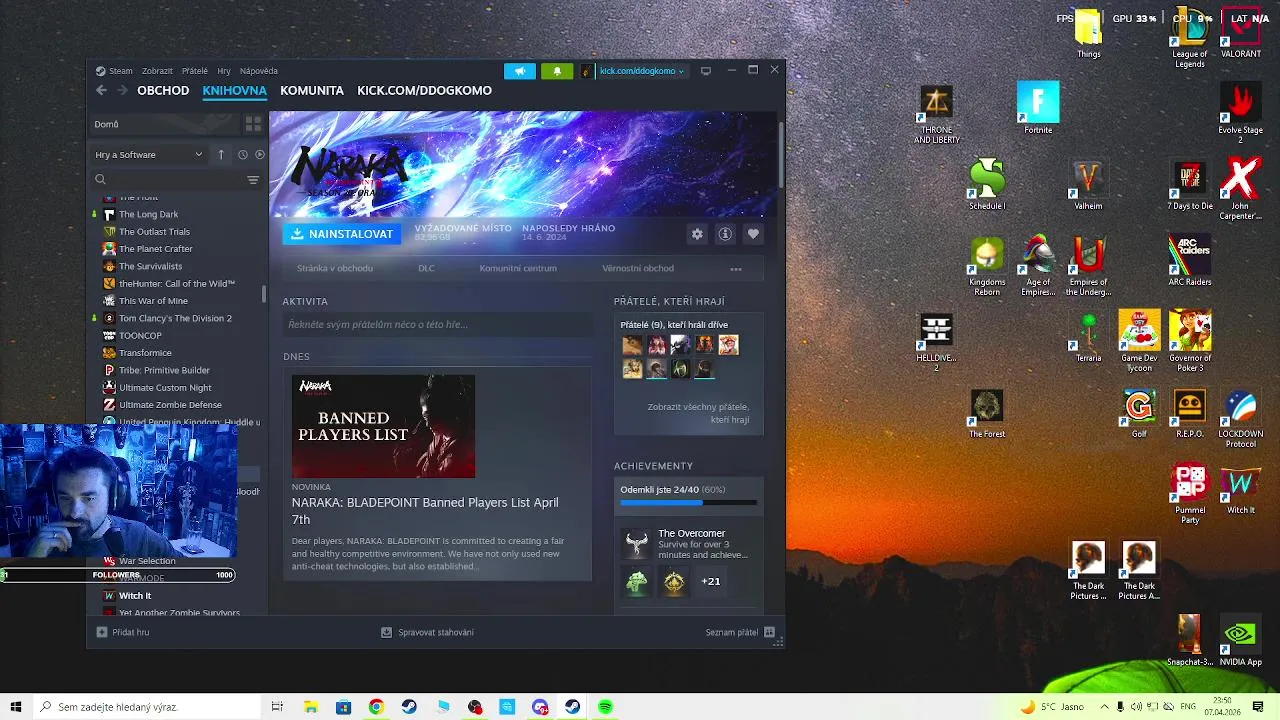
Task: Open friends list icon at bottom right
Action: click(769, 632)
